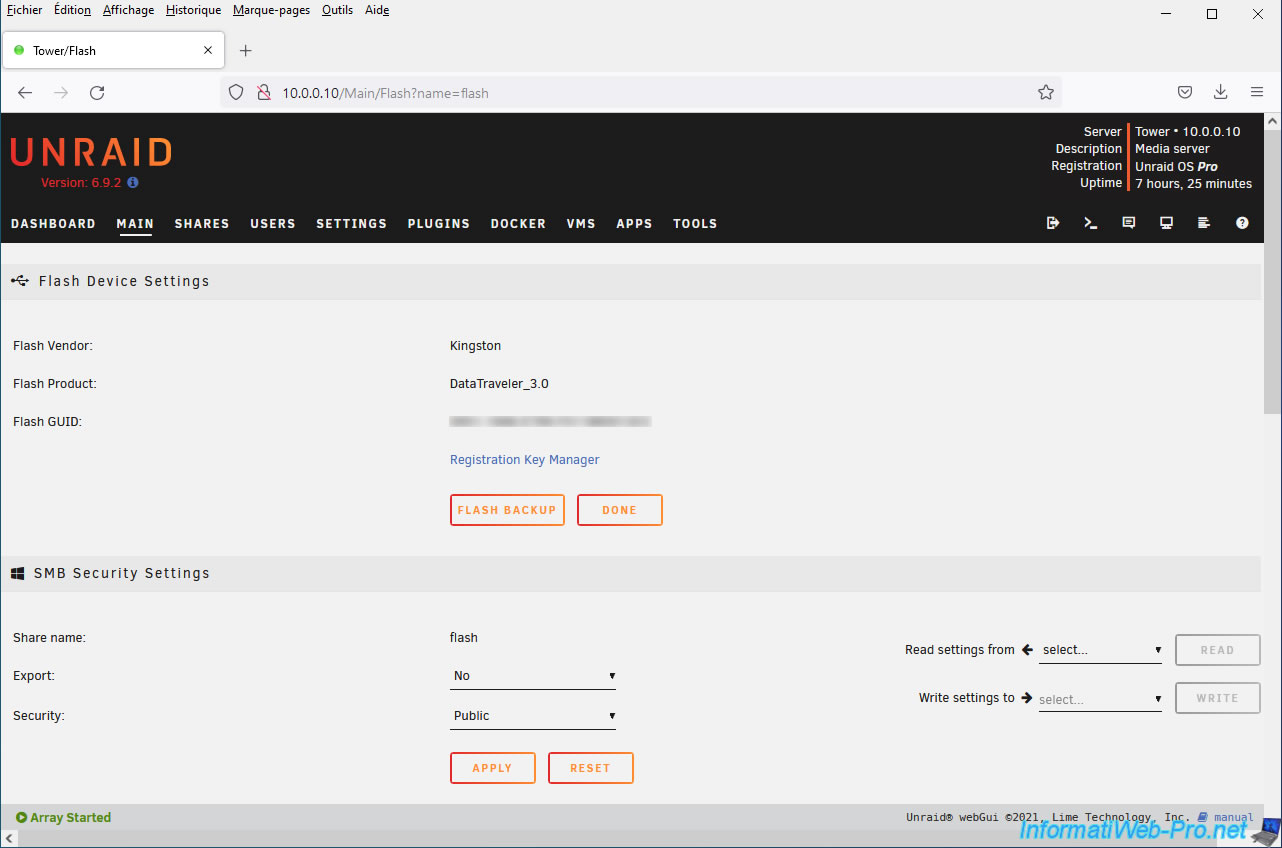
Task: Switch to the Settings tab
Action: [351, 224]
